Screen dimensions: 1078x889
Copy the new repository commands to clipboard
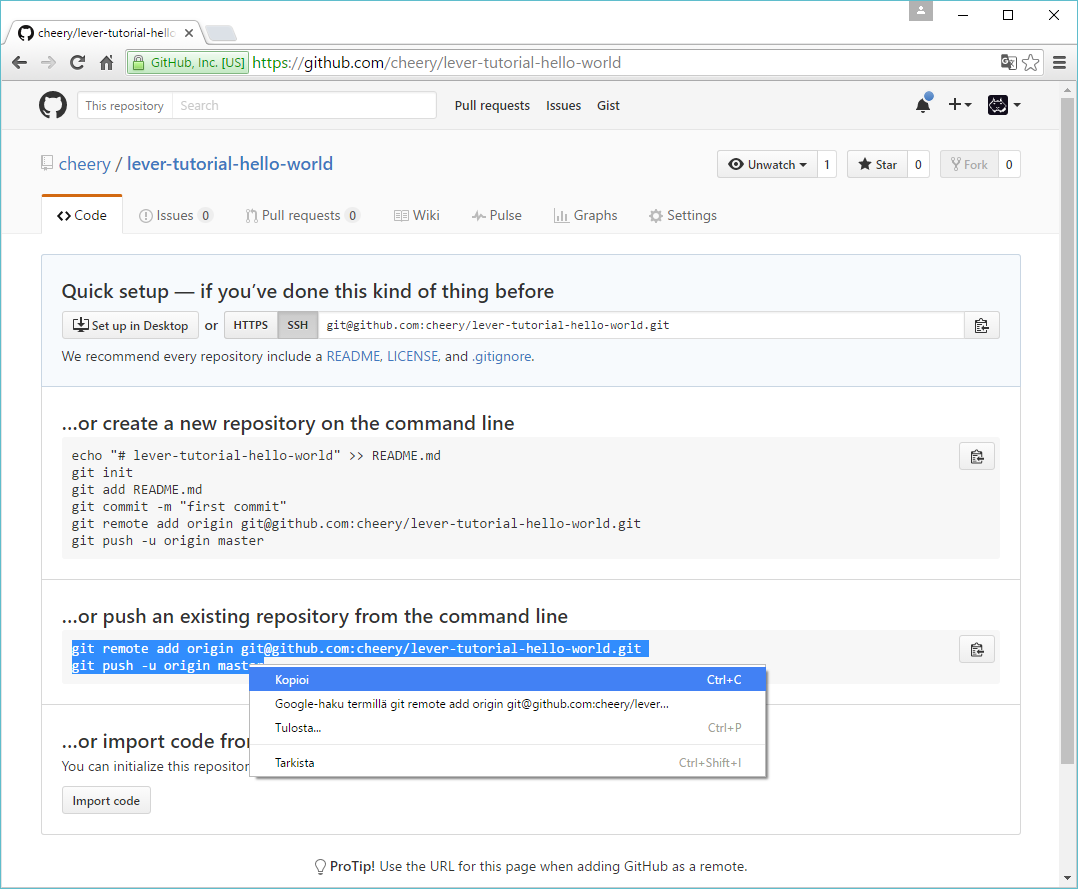[x=976, y=457]
